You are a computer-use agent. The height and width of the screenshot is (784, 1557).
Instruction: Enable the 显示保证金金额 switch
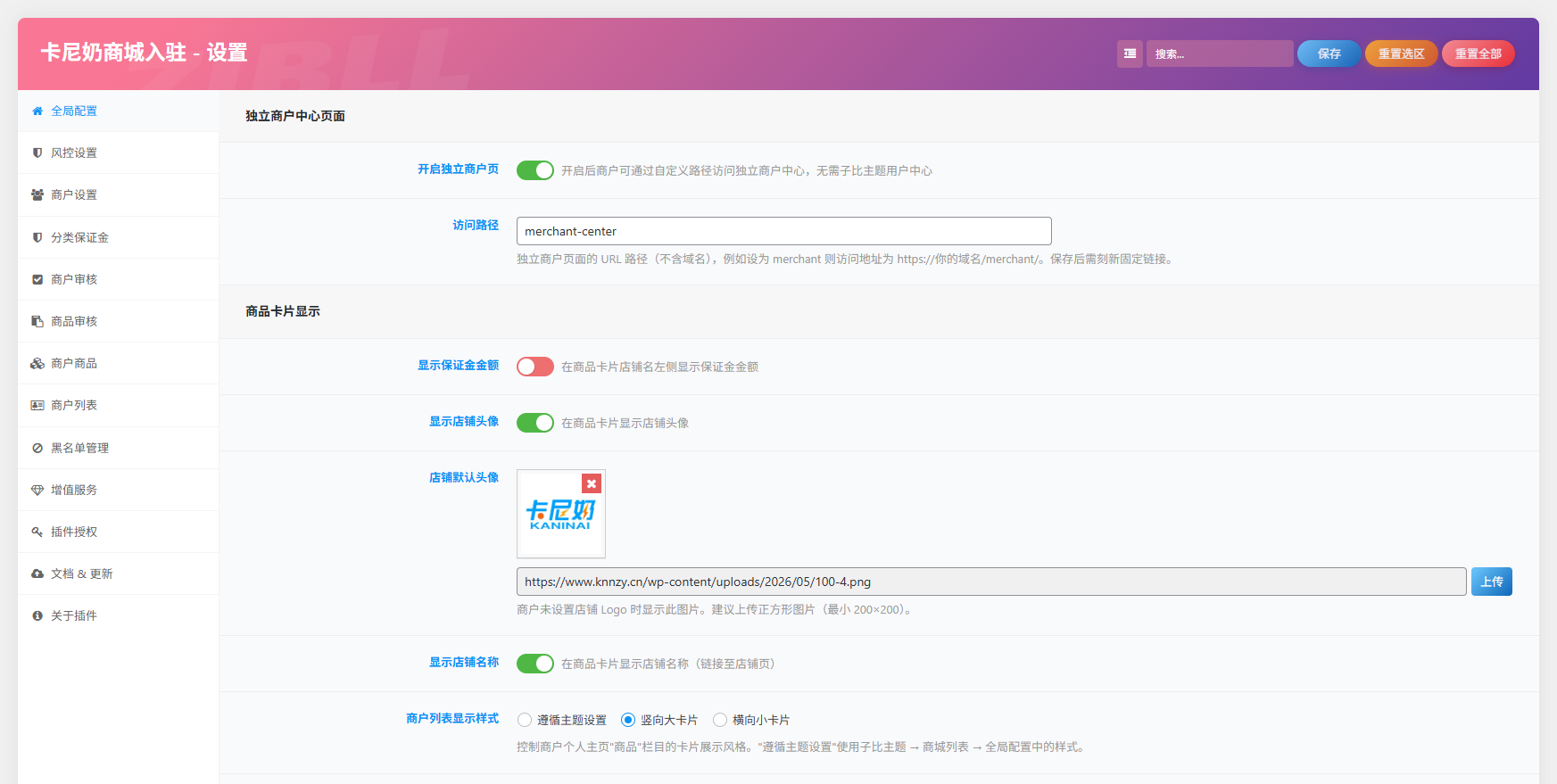(535, 367)
